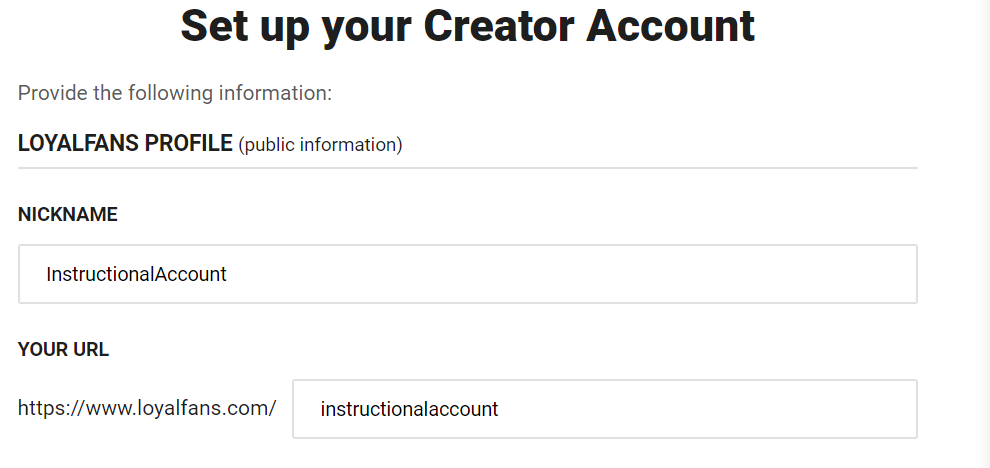This screenshot has width=990, height=468.
Task: Click the divider line under LOYALFANS PROFILE
Action: tap(467, 168)
